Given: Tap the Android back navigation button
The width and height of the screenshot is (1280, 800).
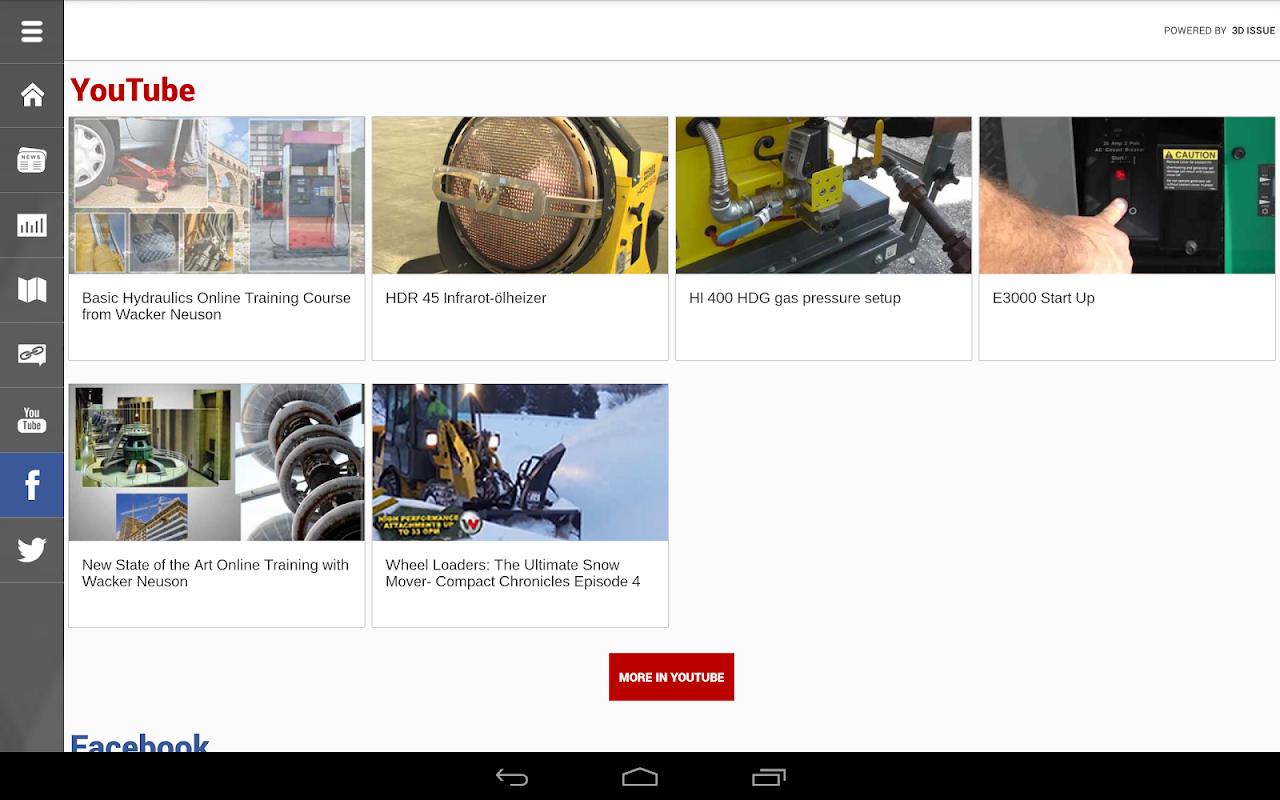Looking at the screenshot, I should (x=512, y=777).
